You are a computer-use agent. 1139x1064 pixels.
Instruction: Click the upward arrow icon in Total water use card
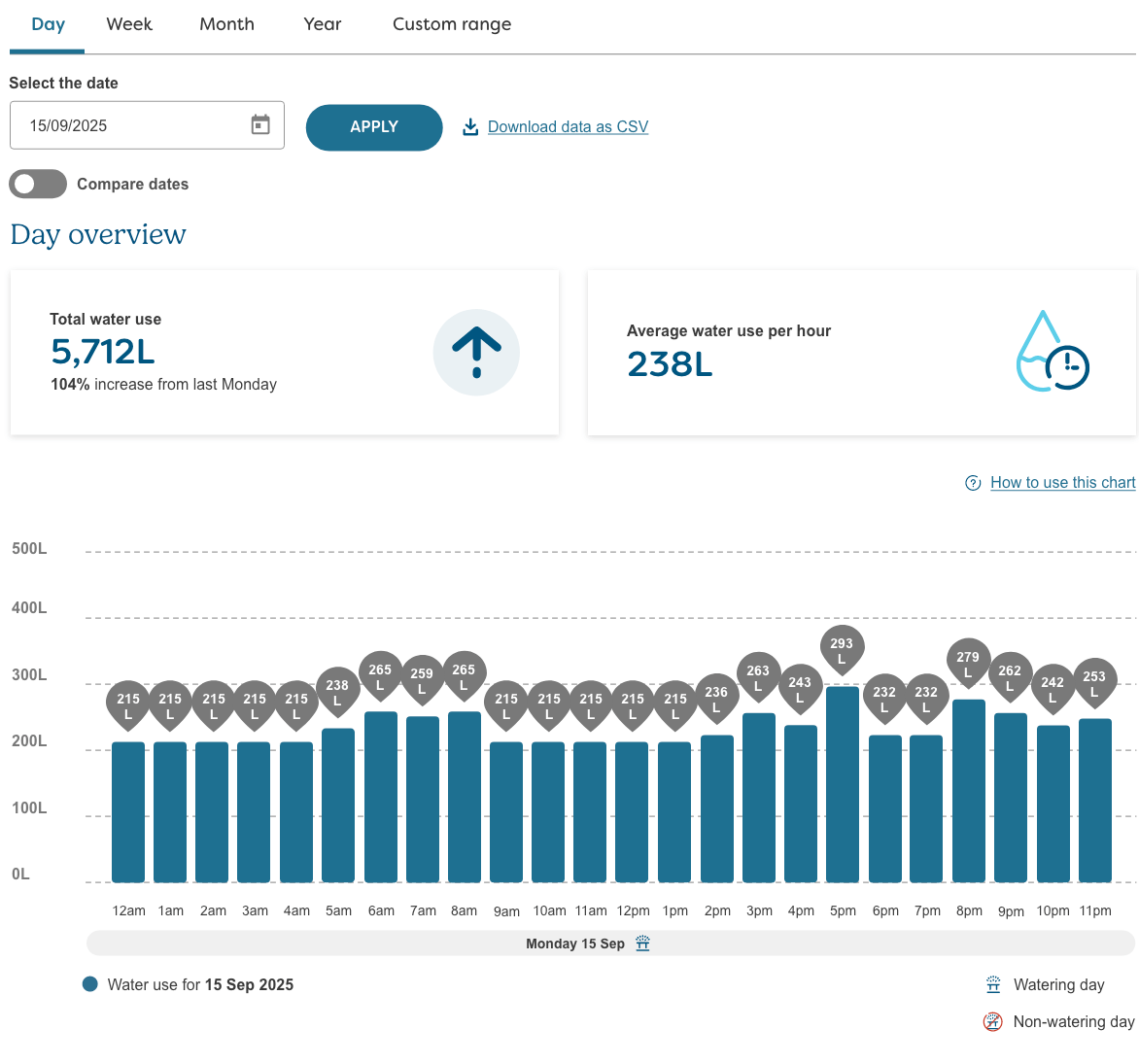click(x=476, y=352)
